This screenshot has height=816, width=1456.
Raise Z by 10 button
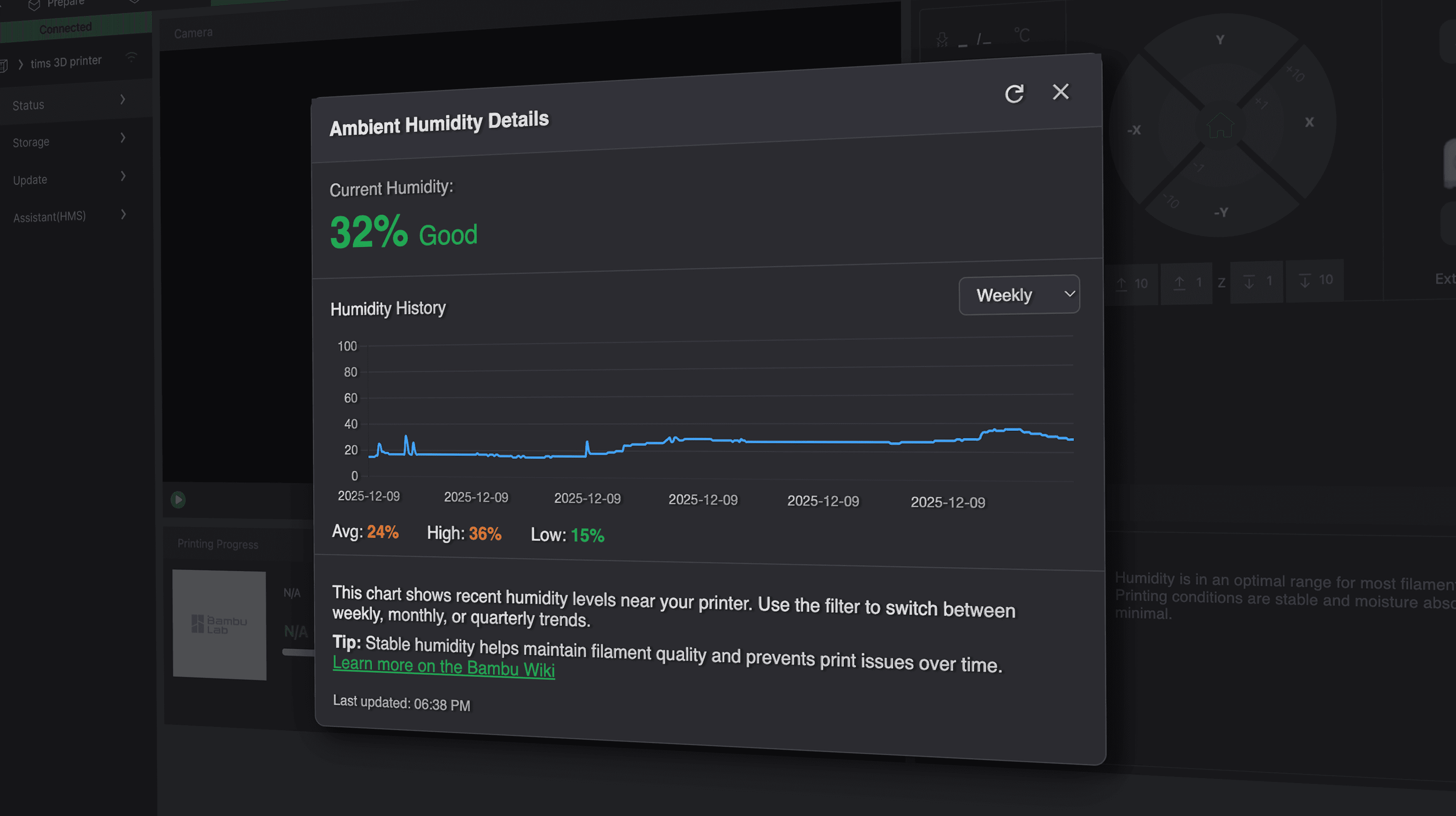click(1132, 284)
